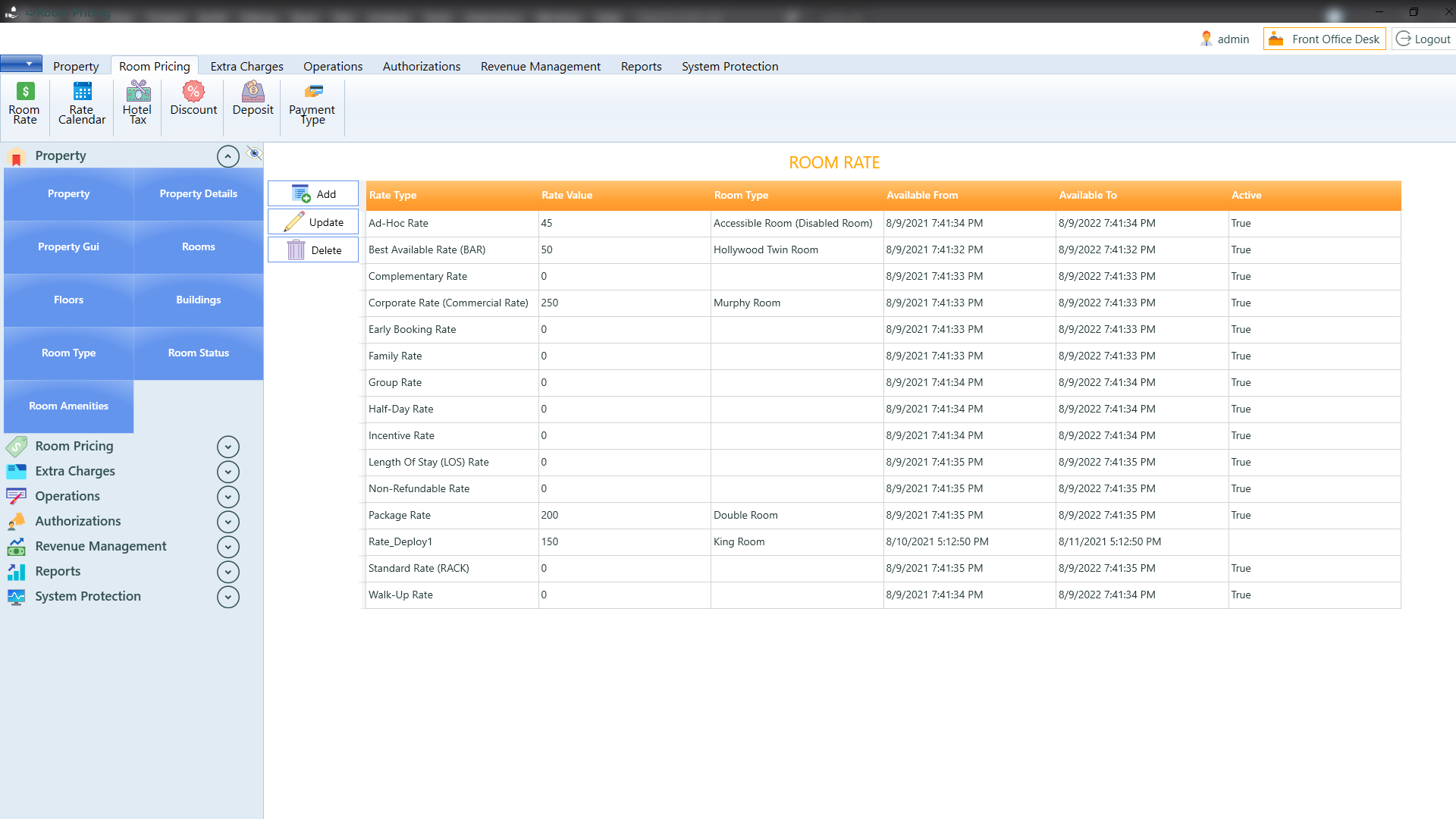Click the Logout button

coord(1423,39)
